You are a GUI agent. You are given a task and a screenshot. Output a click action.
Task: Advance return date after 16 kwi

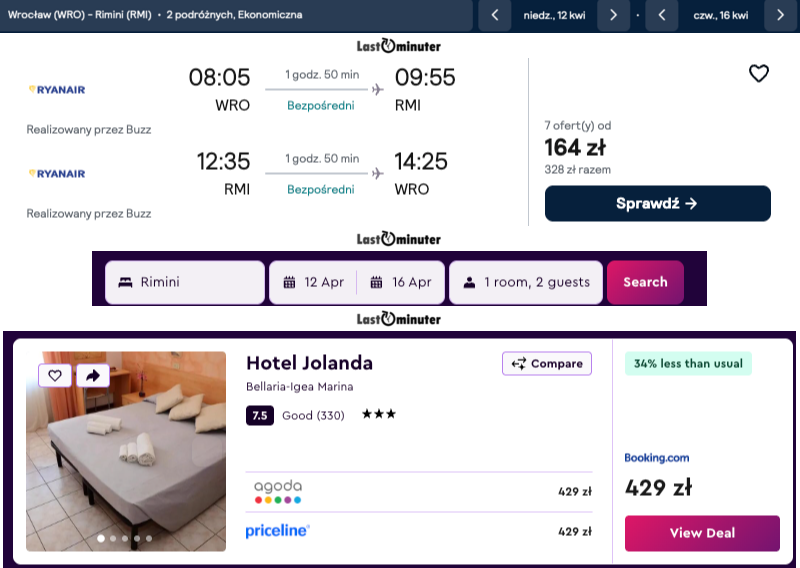point(780,15)
